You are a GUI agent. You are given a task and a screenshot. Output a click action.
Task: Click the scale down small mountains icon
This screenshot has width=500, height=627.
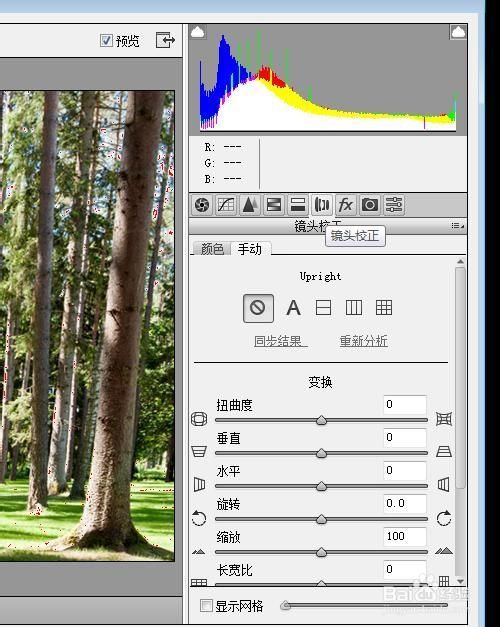pyautogui.click(x=198, y=552)
